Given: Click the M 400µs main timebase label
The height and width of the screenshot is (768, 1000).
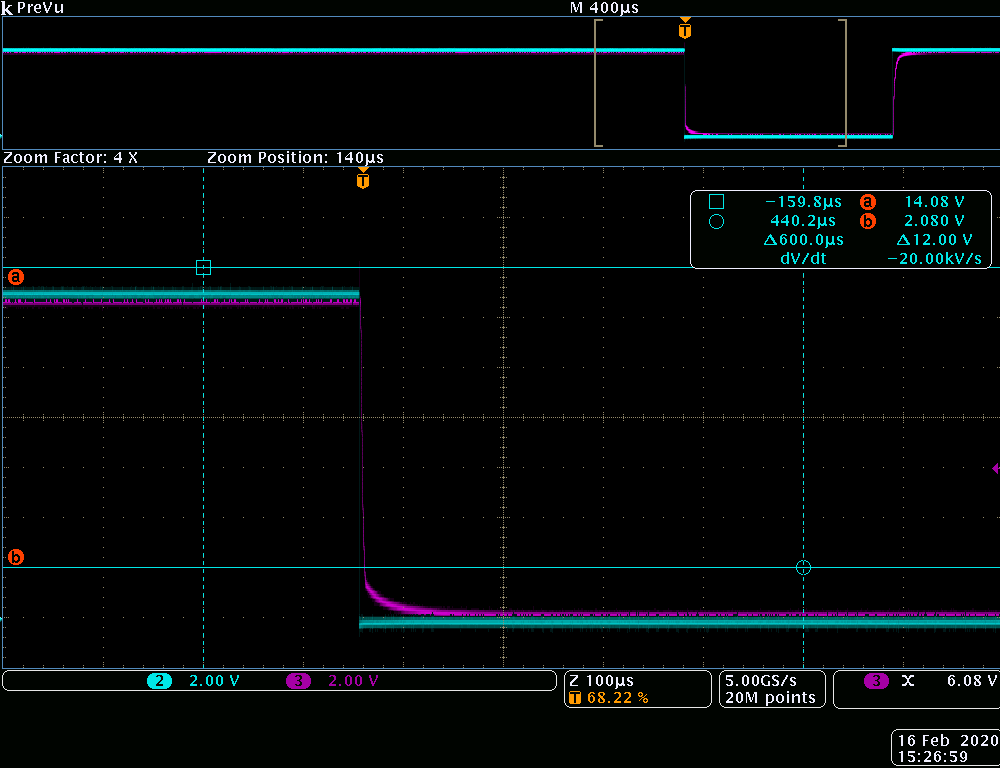Looking at the screenshot, I should (x=604, y=8).
